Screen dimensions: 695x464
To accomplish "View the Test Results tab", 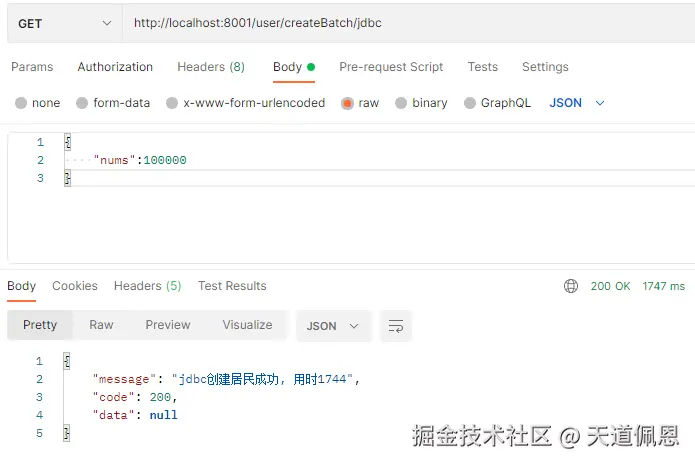I will point(232,286).
